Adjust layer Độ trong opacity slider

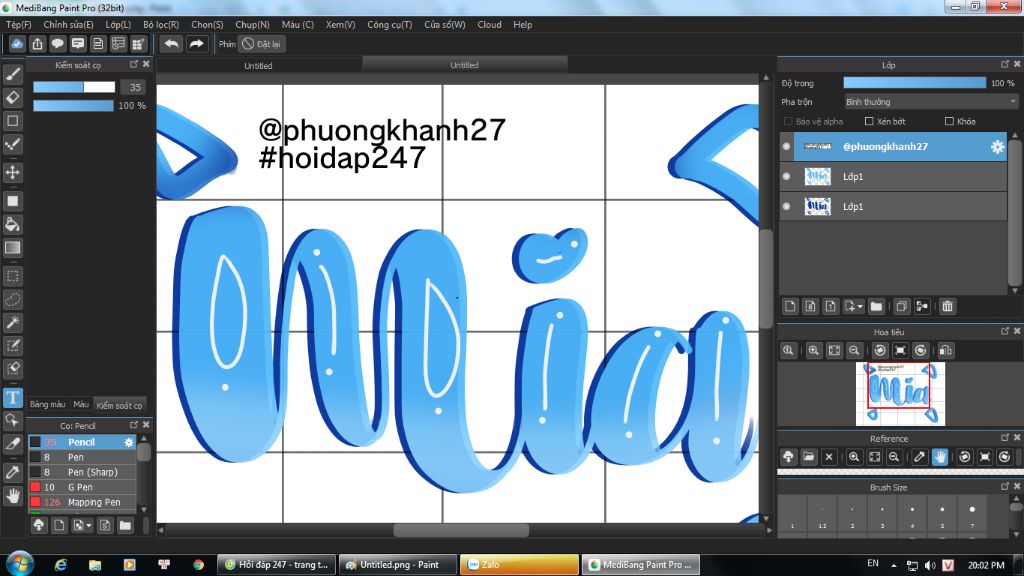(914, 83)
